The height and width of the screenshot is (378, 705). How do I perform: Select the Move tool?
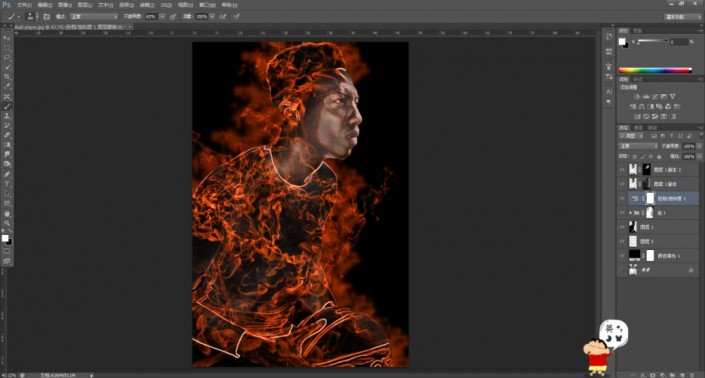coord(7,38)
